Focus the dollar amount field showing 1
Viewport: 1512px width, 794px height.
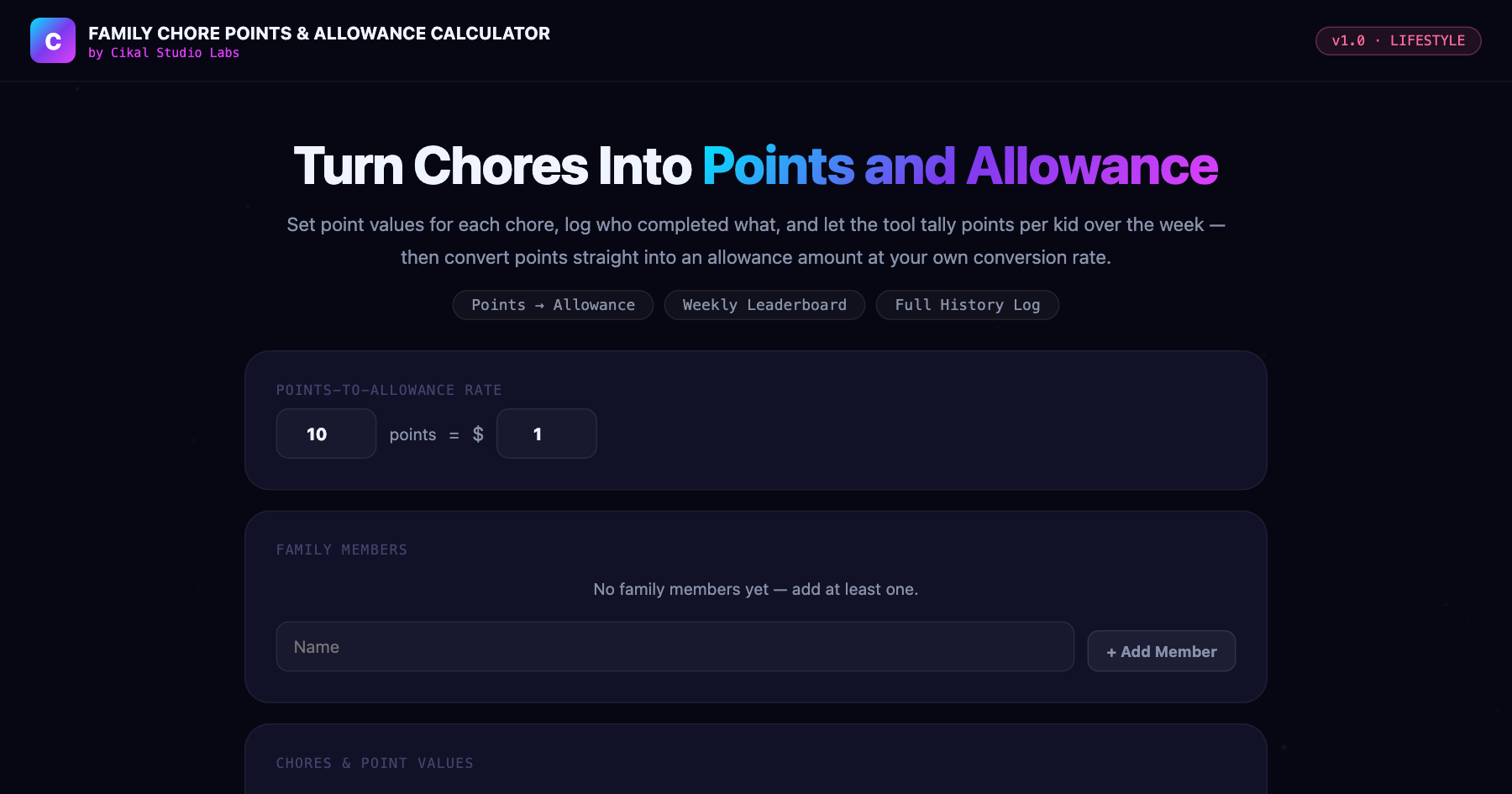point(547,434)
